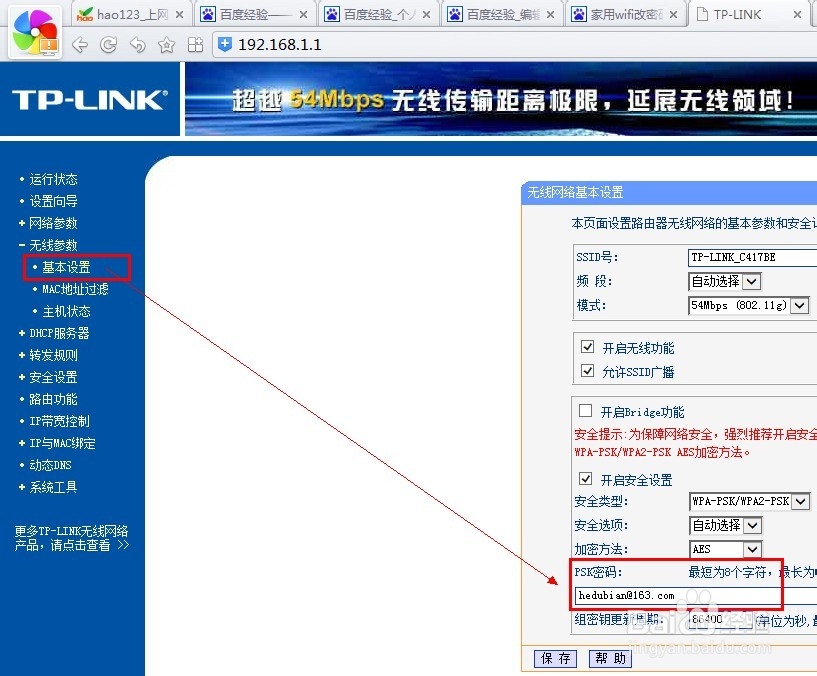Collapse 无线参数 menu
The image size is (817, 676).
[x=53, y=245]
